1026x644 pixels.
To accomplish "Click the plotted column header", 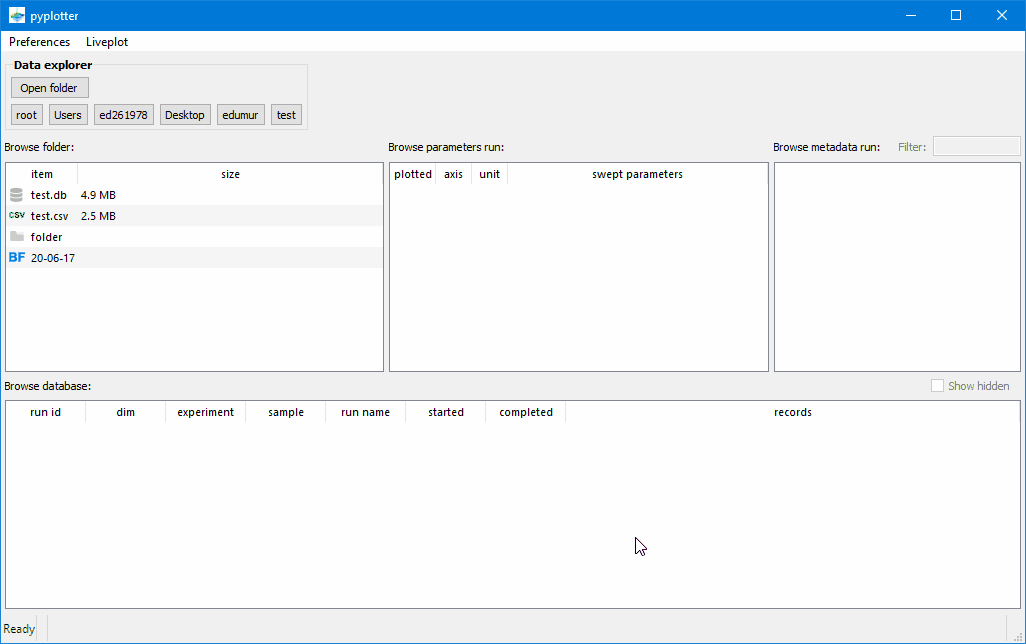I will point(413,174).
